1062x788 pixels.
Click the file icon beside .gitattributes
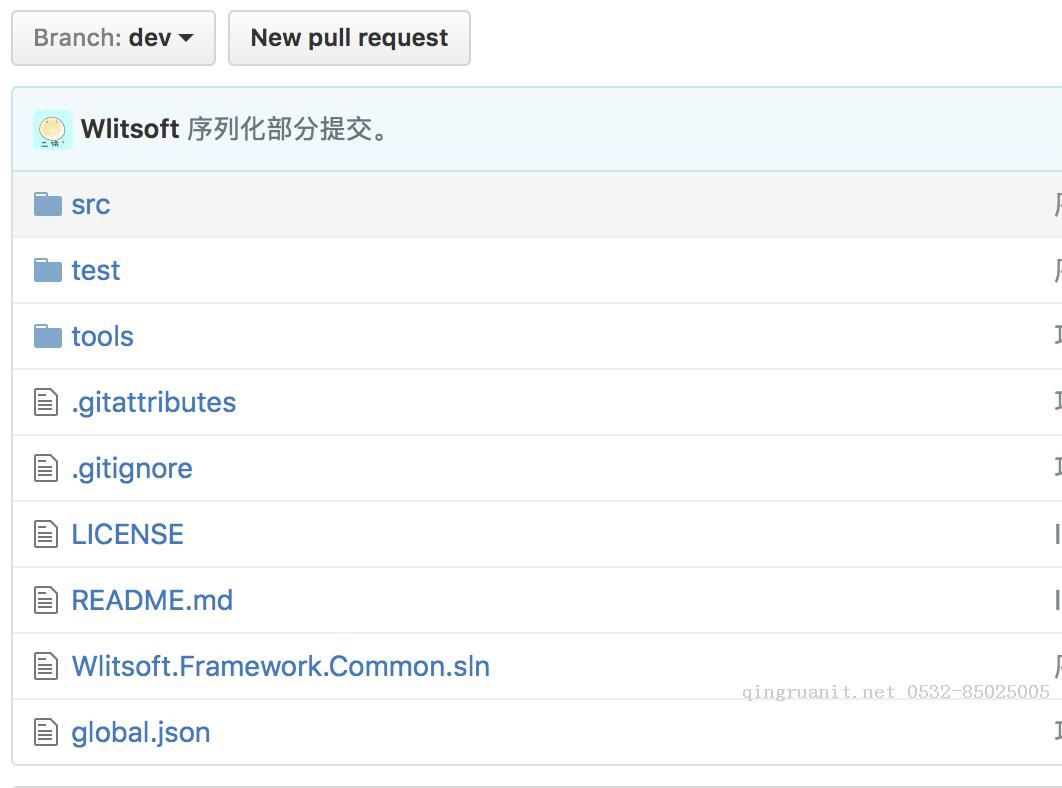pyautogui.click(x=46, y=403)
